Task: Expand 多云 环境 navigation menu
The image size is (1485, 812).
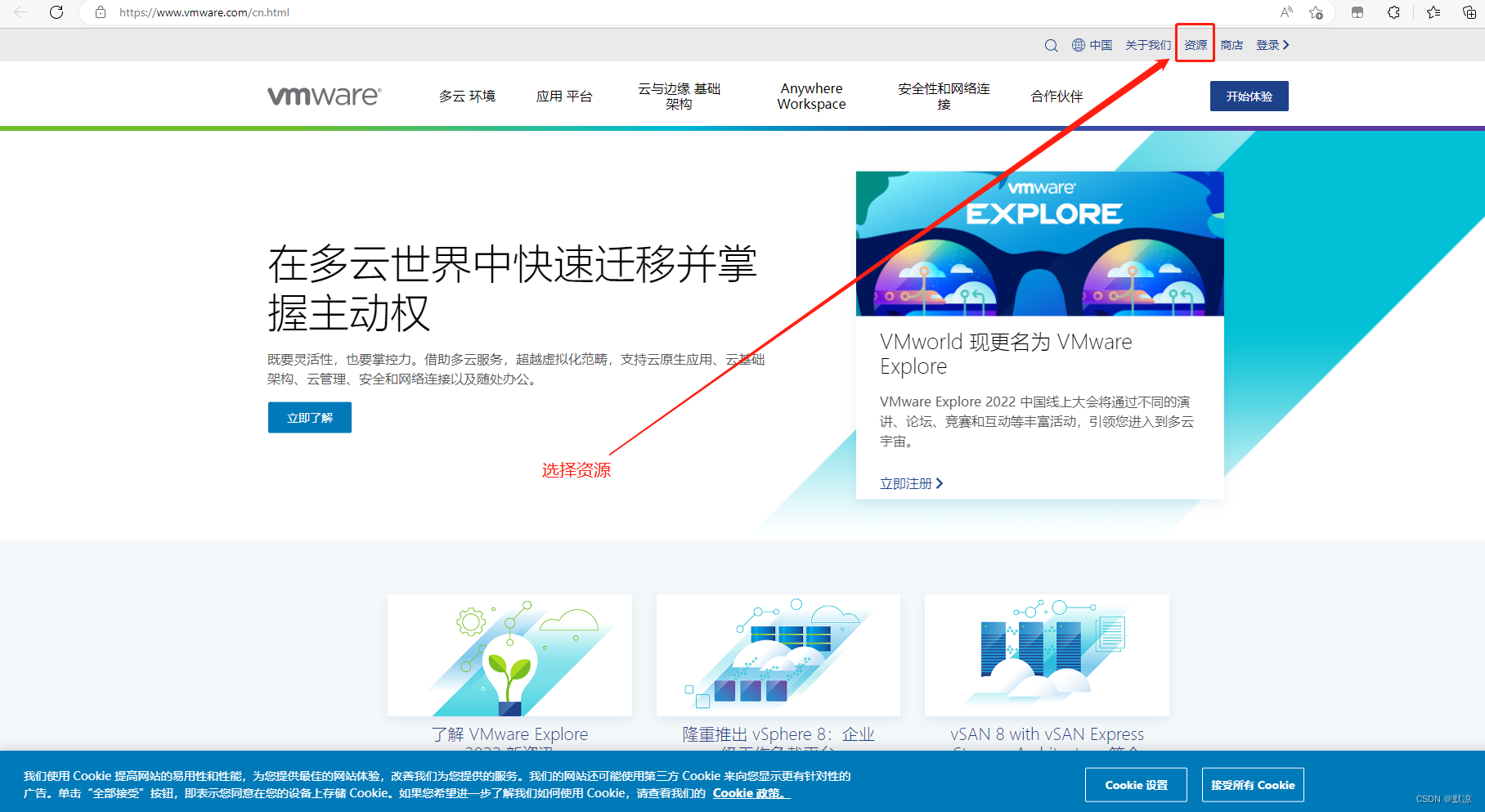Action: 467,96
